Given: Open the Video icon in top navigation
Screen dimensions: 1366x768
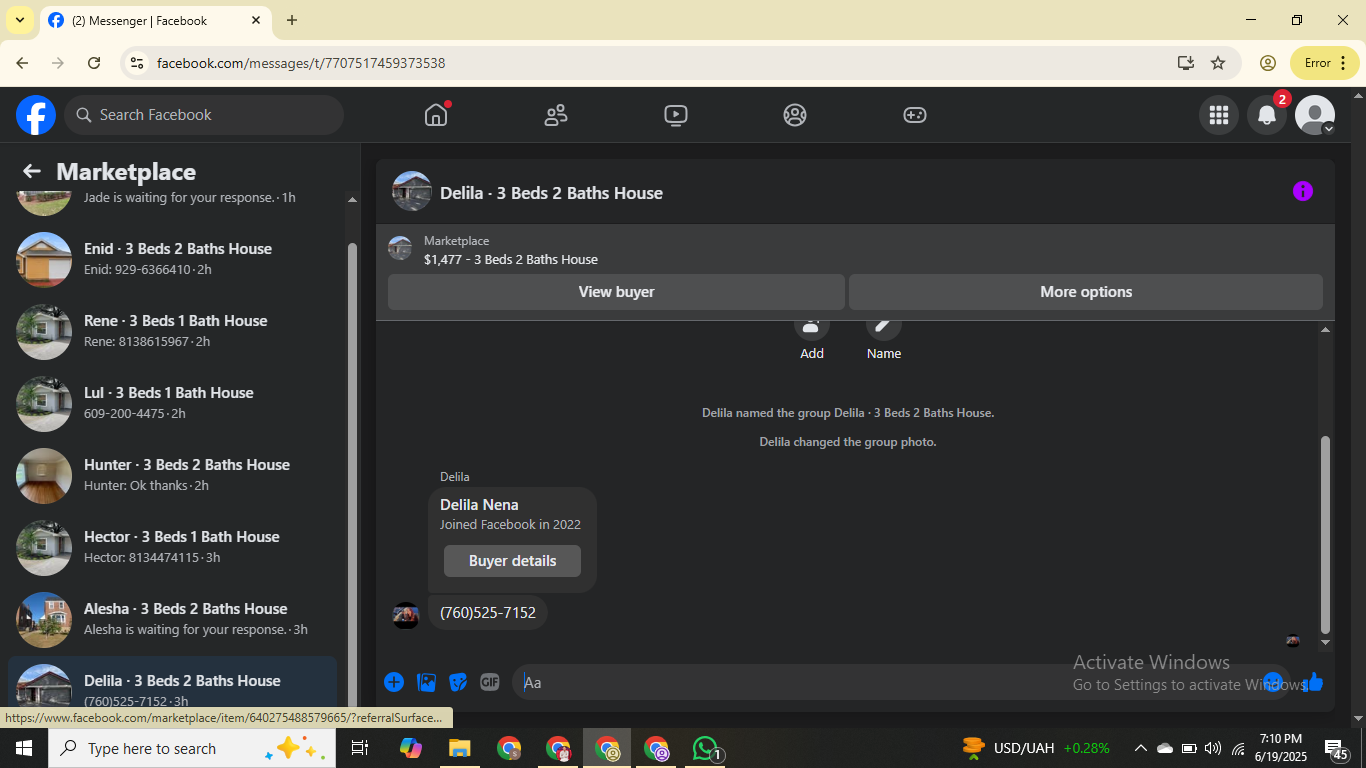Looking at the screenshot, I should click(676, 115).
